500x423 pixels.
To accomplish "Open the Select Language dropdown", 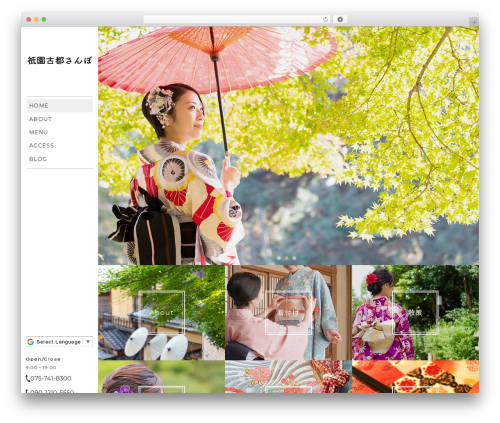I will (x=59, y=342).
